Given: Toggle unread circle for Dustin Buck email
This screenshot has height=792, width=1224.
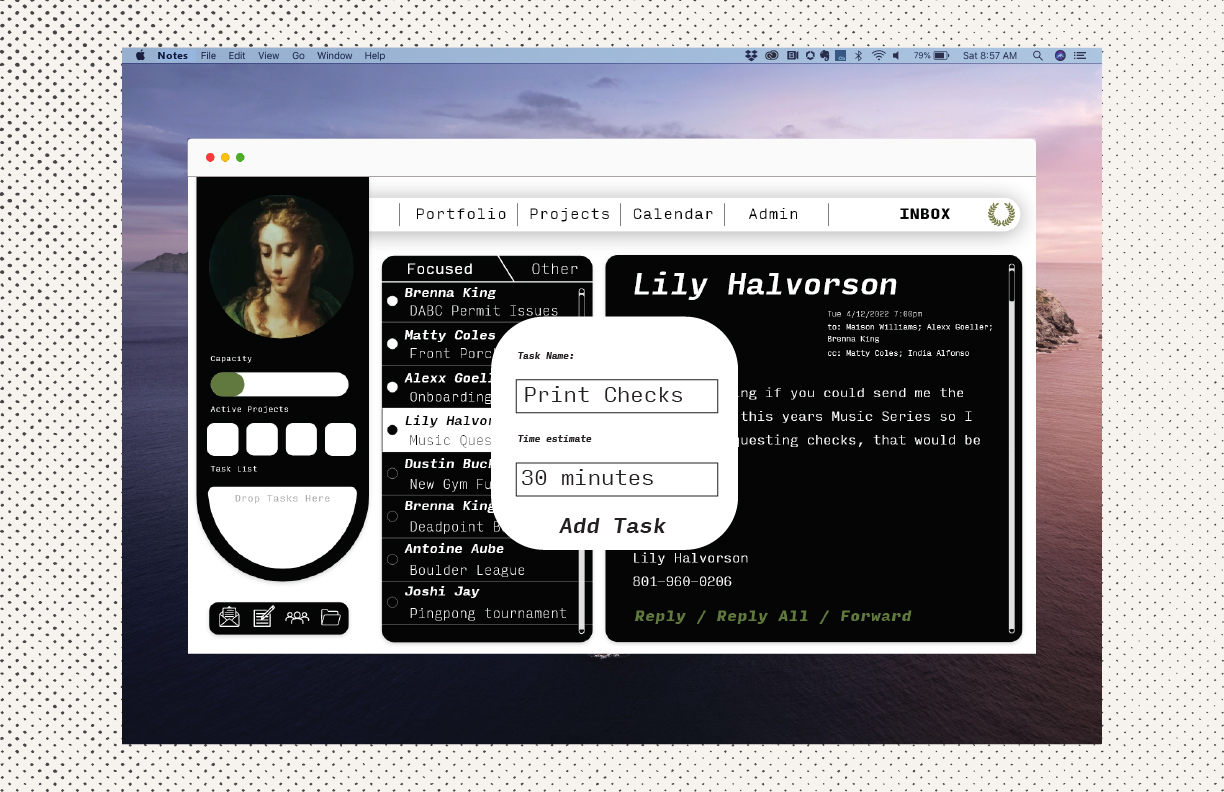Looking at the screenshot, I should [x=392, y=473].
